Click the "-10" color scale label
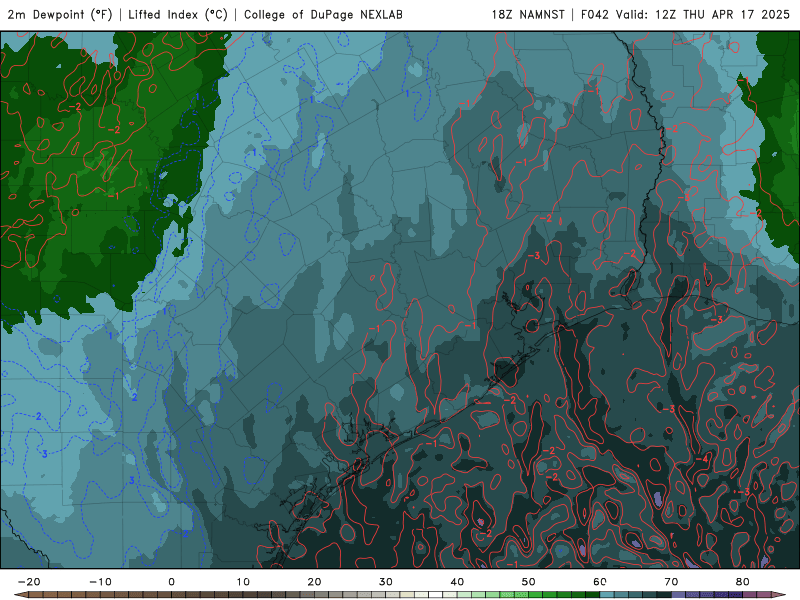Image resolution: width=800 pixels, height=600 pixels. (x=101, y=582)
